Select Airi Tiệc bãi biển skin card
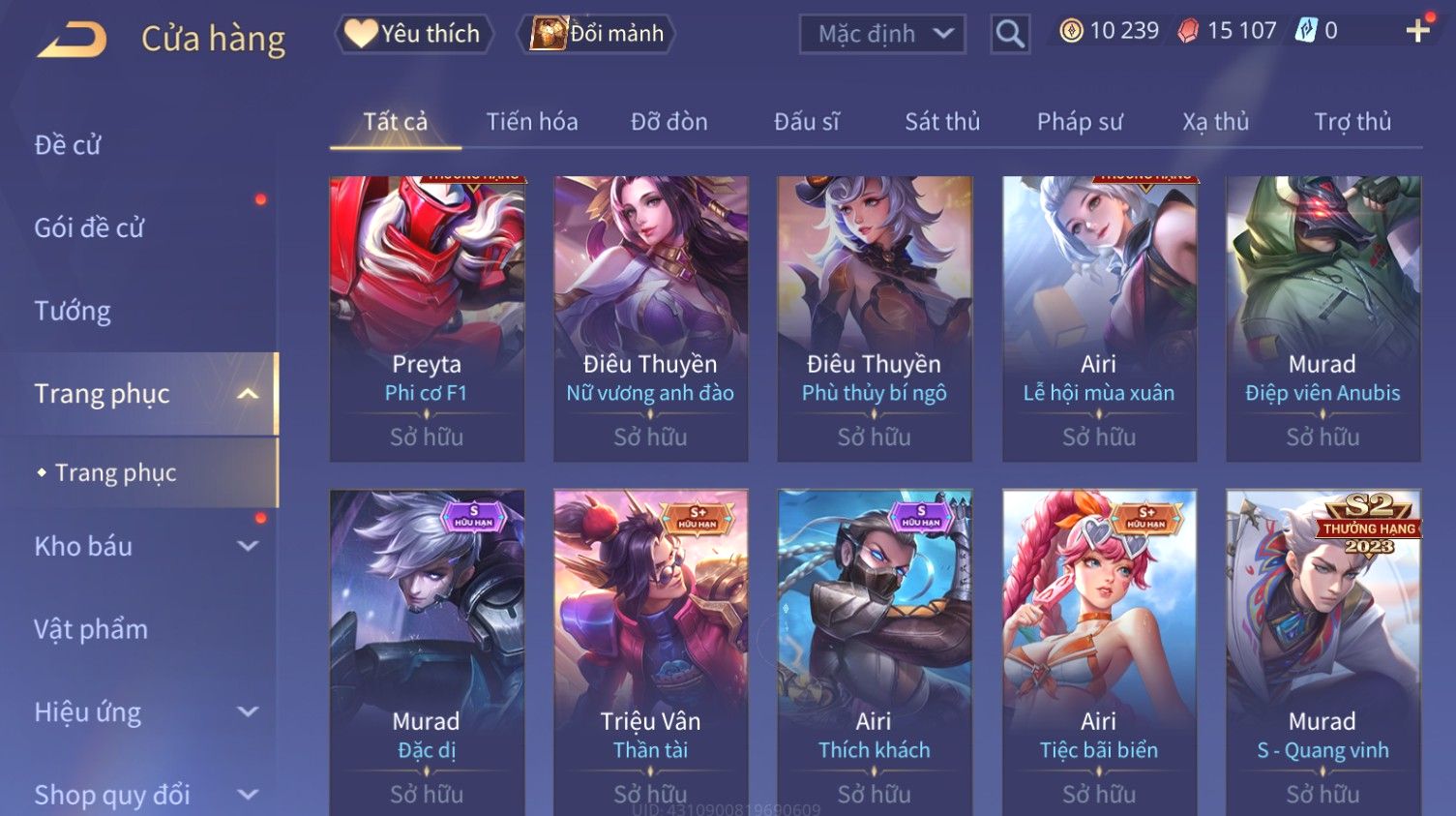This screenshot has height=816, width=1456. coord(1099,652)
